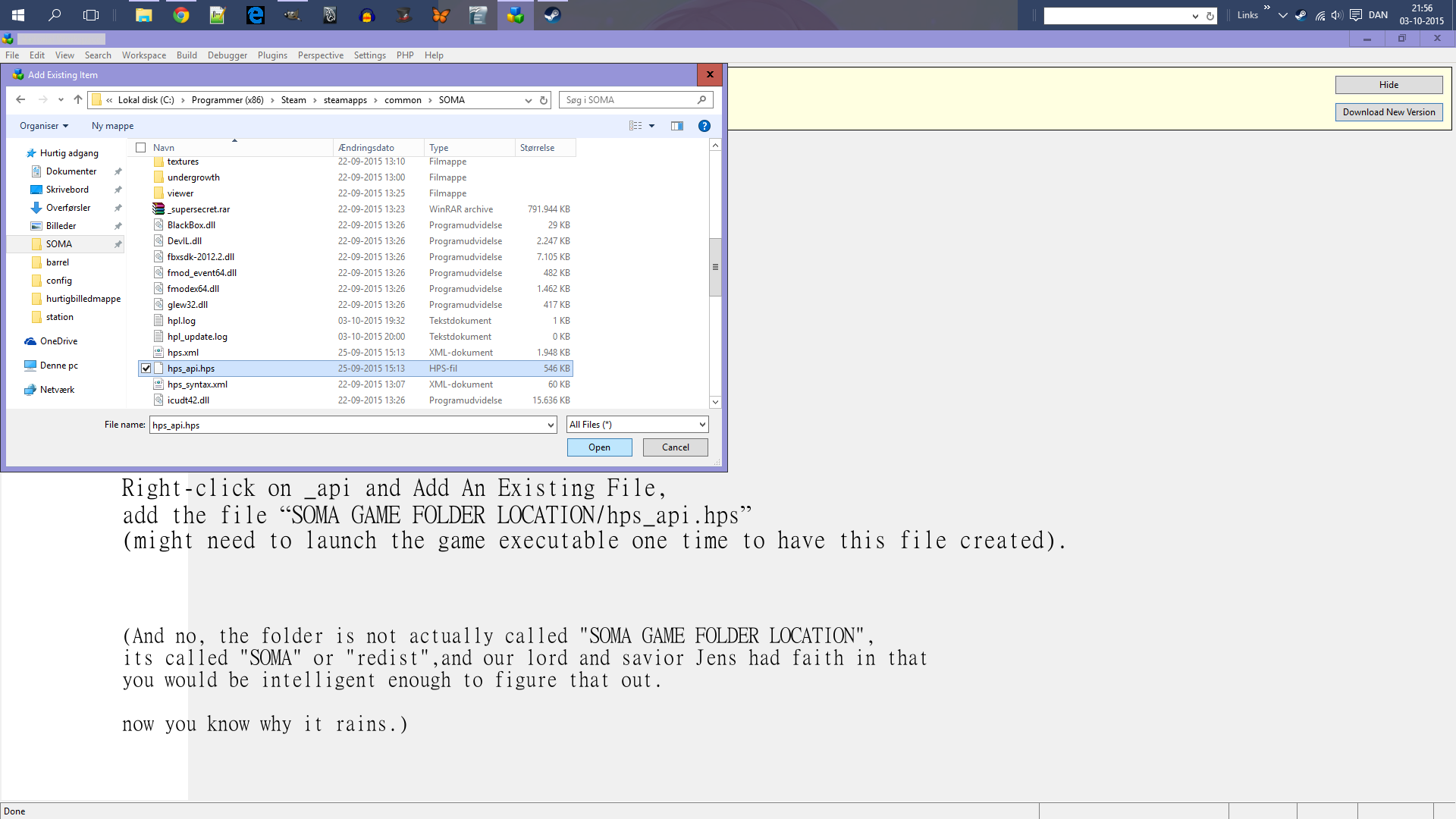Refresh the SOMA folder listing
Viewport: 1456px width, 819px height.
point(544,100)
